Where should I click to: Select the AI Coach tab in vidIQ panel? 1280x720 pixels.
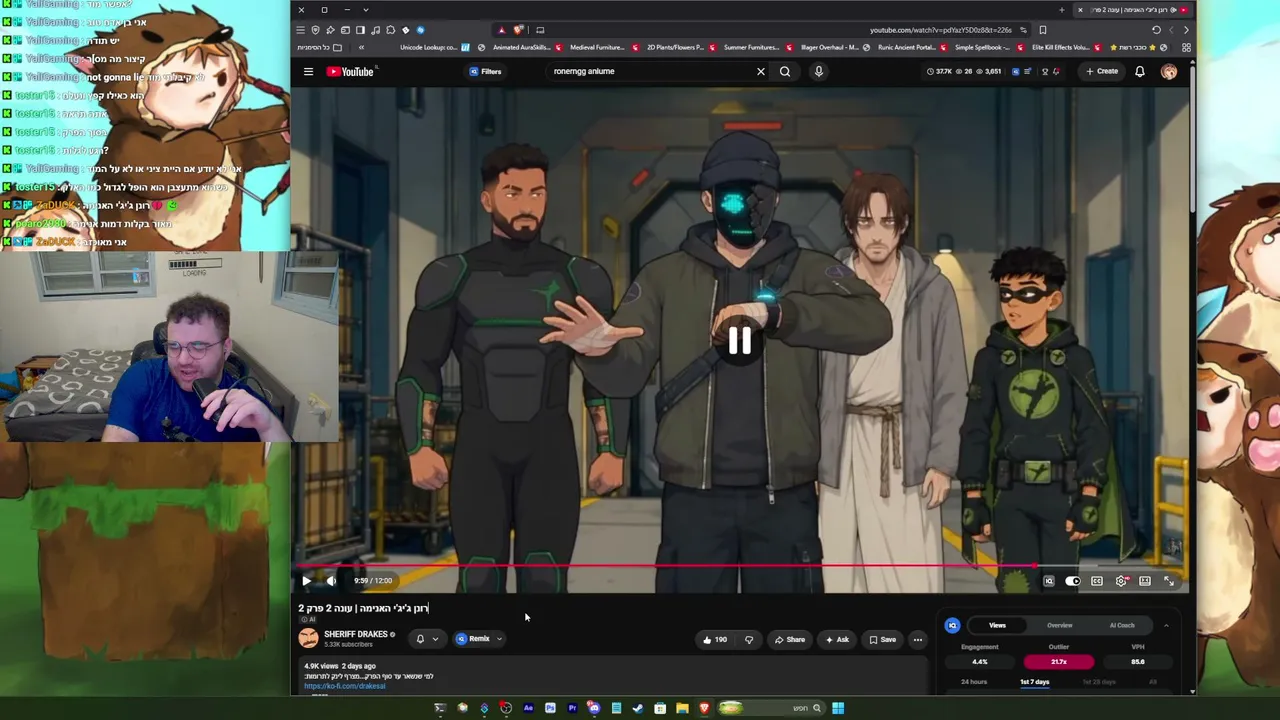tap(1122, 626)
